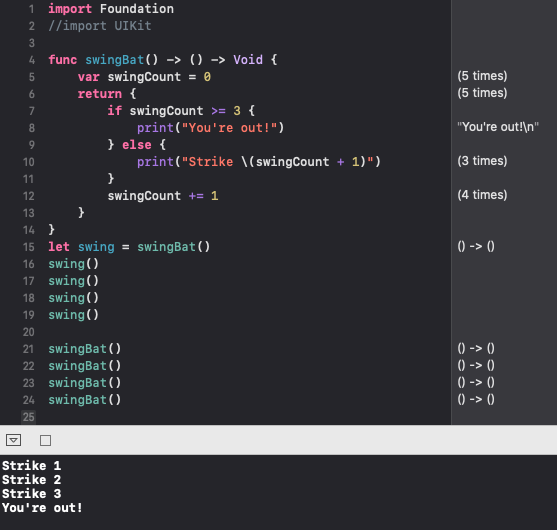The width and height of the screenshot is (557, 530).
Task: Click 'let swing = swingBat()' declaration
Action: click(x=129, y=247)
